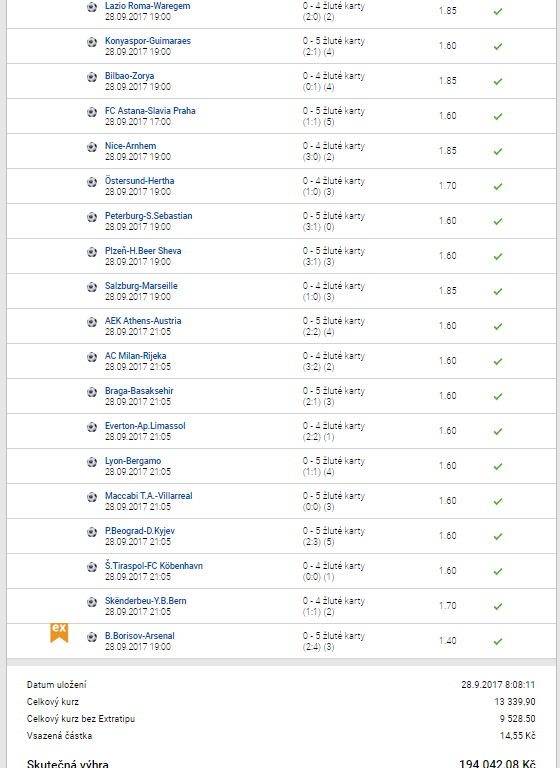560x768 pixels.
Task: Click green checkmark in Everton-Ap.Limassol row
Action: pyautogui.click(x=498, y=432)
